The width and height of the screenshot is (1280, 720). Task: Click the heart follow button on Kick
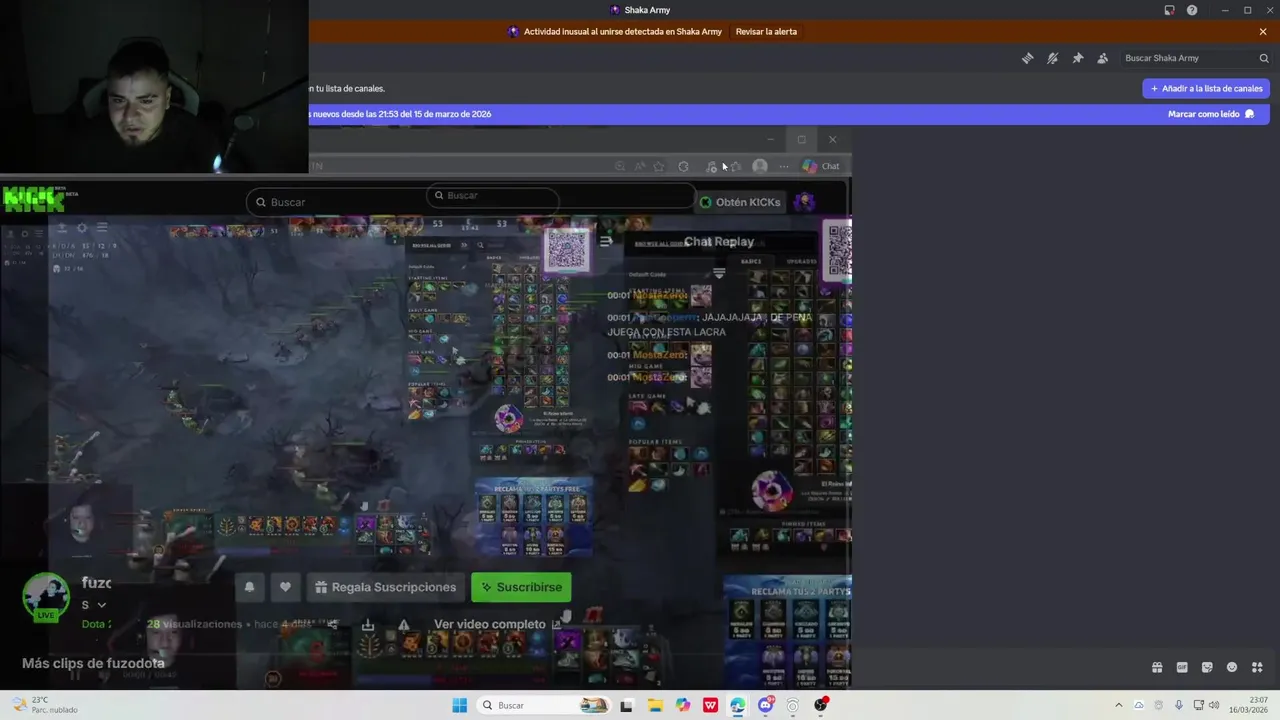pyautogui.click(x=285, y=587)
